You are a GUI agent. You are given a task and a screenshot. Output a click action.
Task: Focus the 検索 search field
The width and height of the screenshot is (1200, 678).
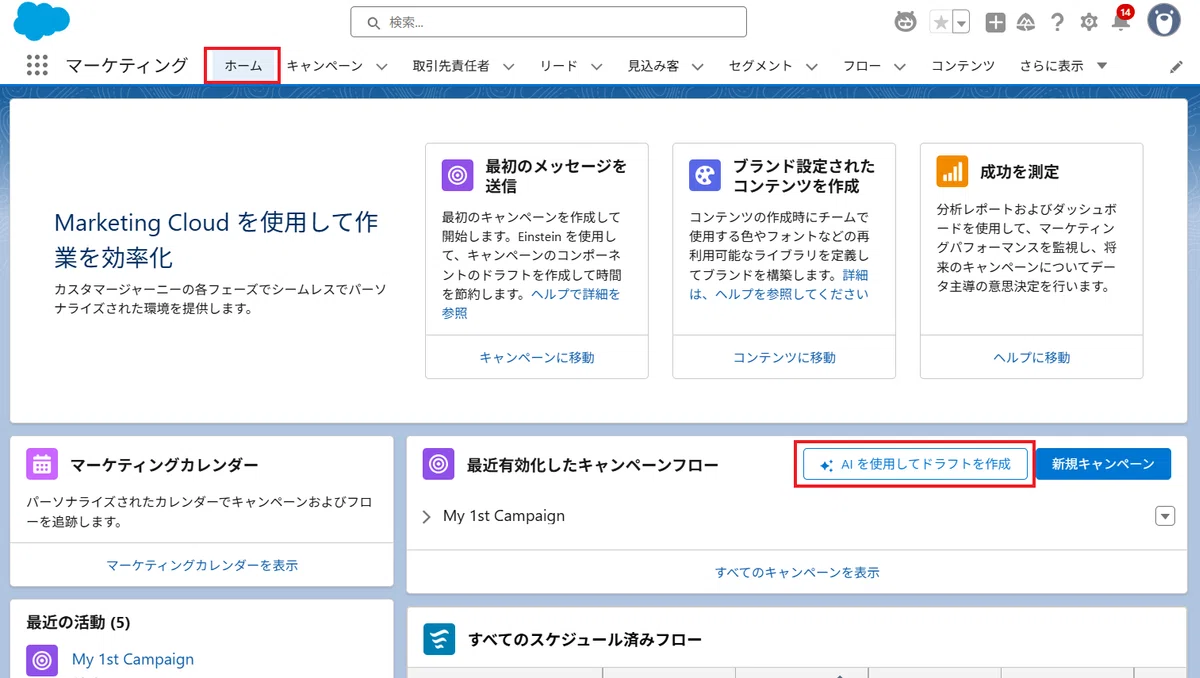pos(549,22)
